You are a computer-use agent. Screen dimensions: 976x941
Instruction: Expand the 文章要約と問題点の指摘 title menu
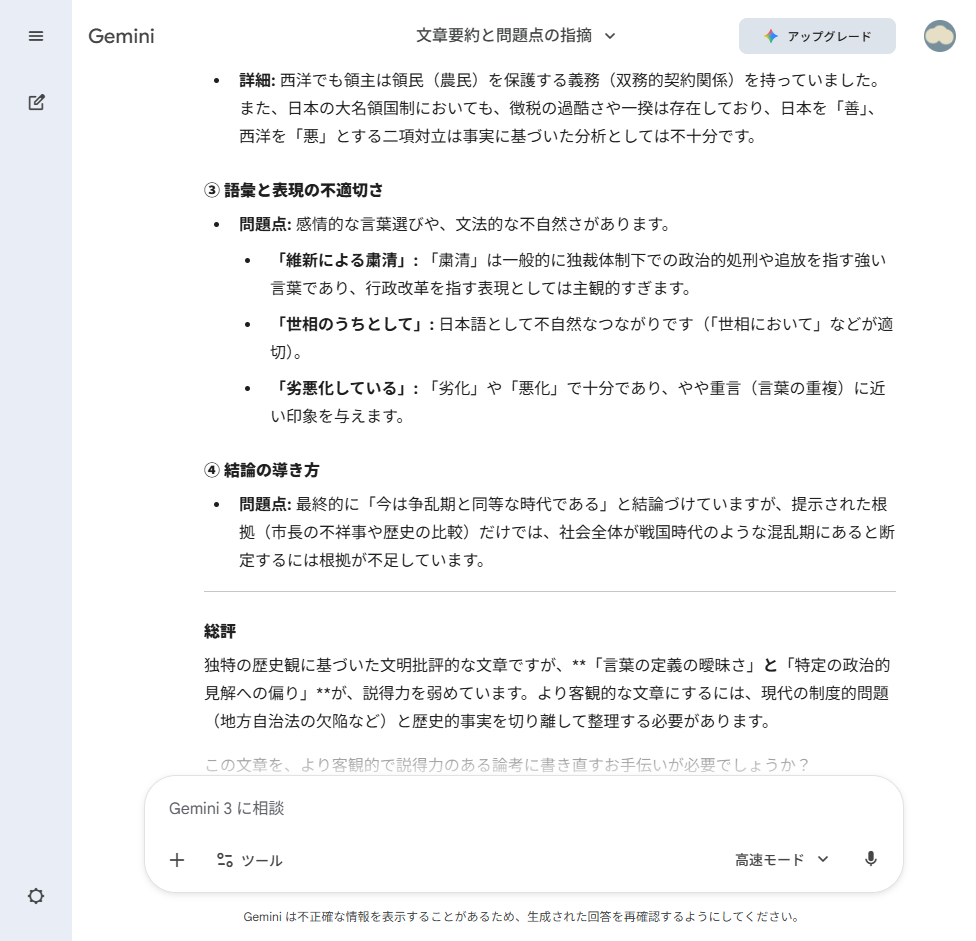tap(503, 36)
